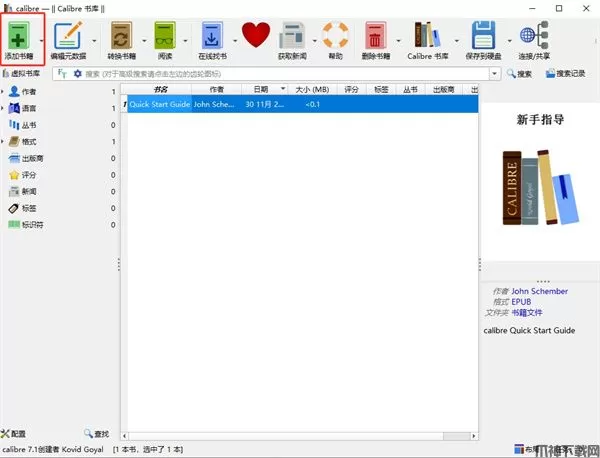Open the Virtual library (虚拟书库) button
600x458 pixels.
21,73
